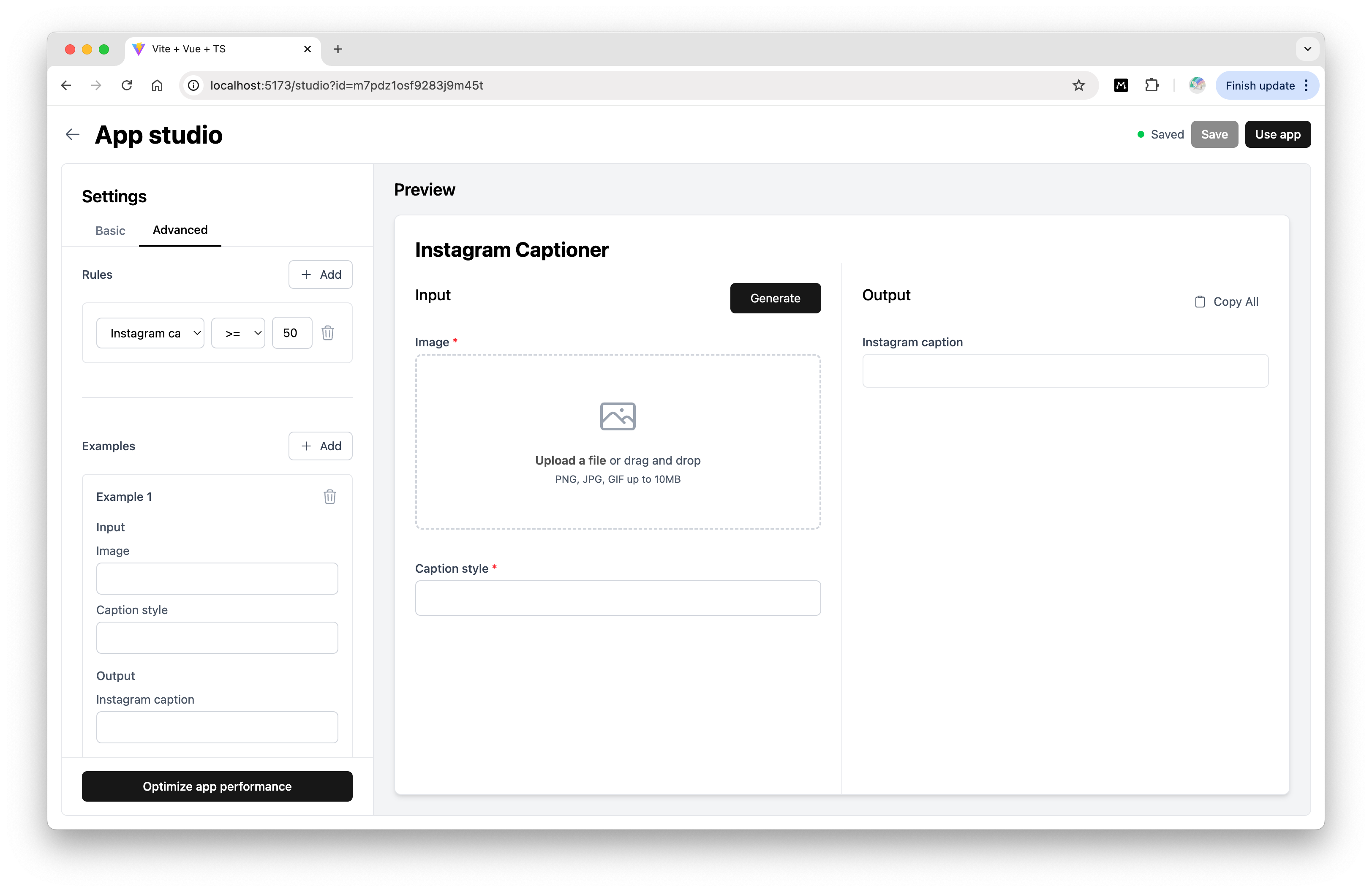The width and height of the screenshot is (1372, 892).
Task: Click Optimize app performance
Action: (217, 786)
